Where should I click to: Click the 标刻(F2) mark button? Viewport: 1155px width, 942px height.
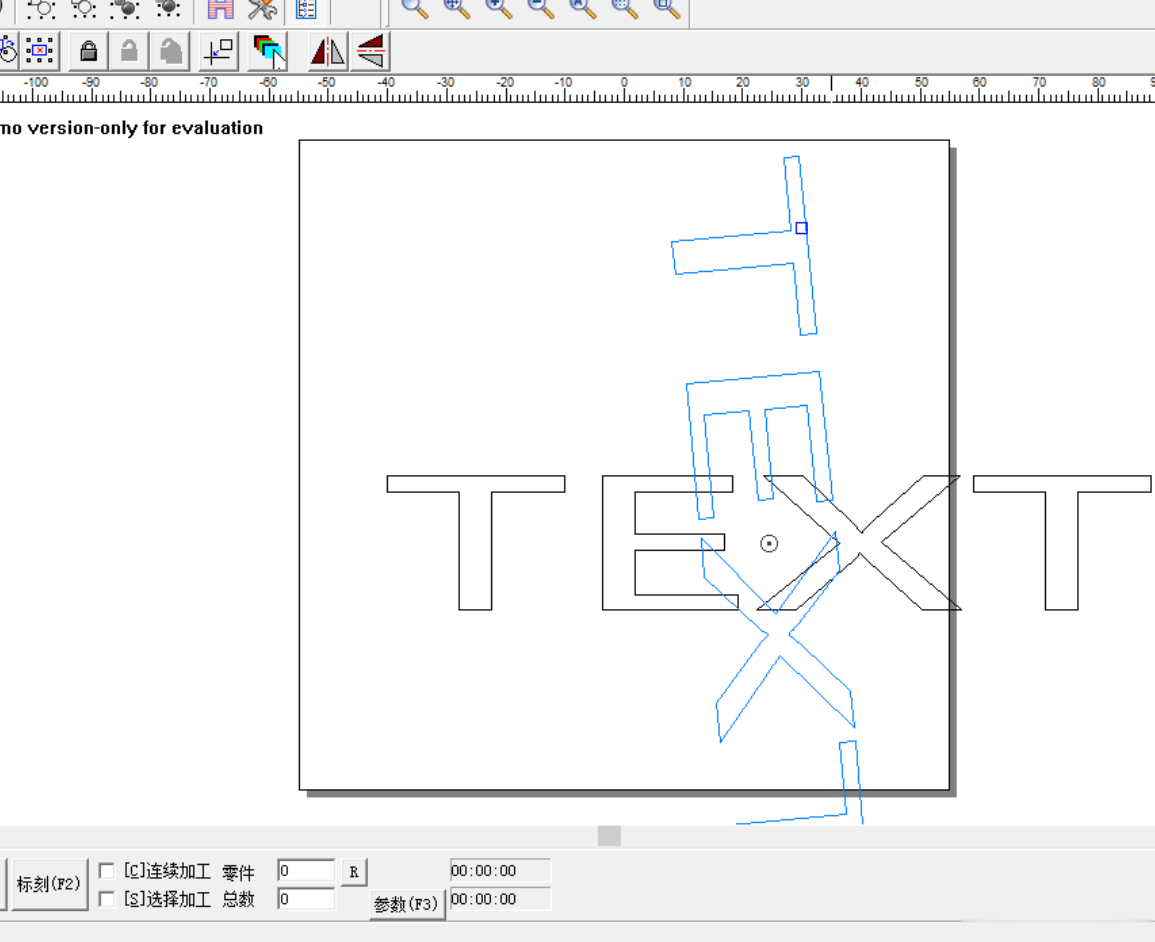point(49,884)
